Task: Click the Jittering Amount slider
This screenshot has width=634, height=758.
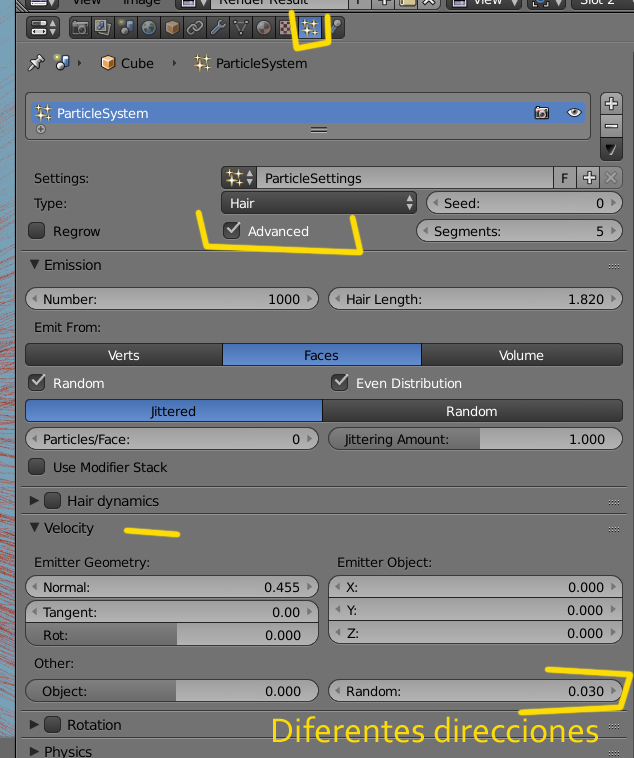Action: [x=474, y=439]
